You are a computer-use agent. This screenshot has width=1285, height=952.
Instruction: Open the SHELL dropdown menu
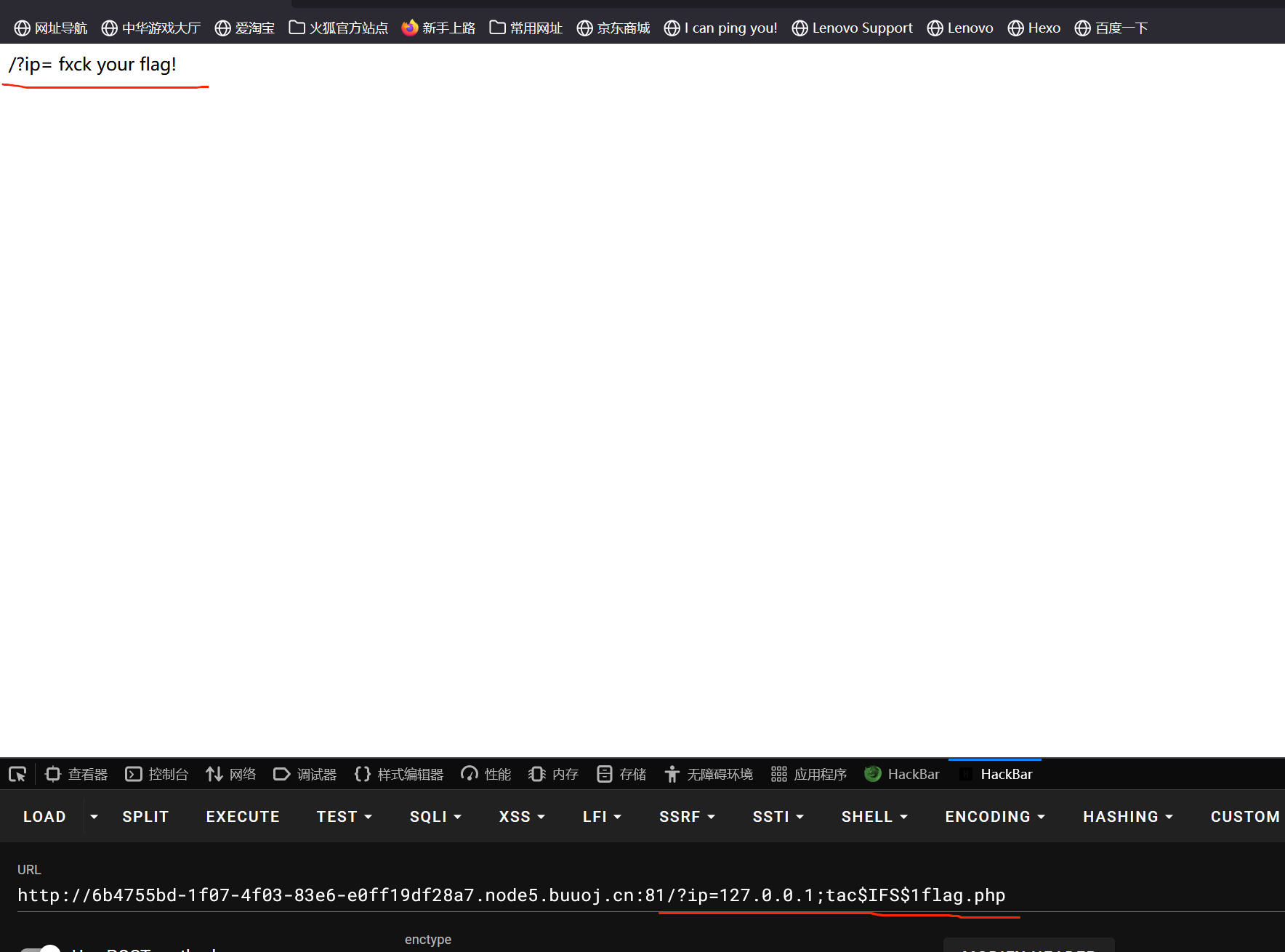[874, 817]
